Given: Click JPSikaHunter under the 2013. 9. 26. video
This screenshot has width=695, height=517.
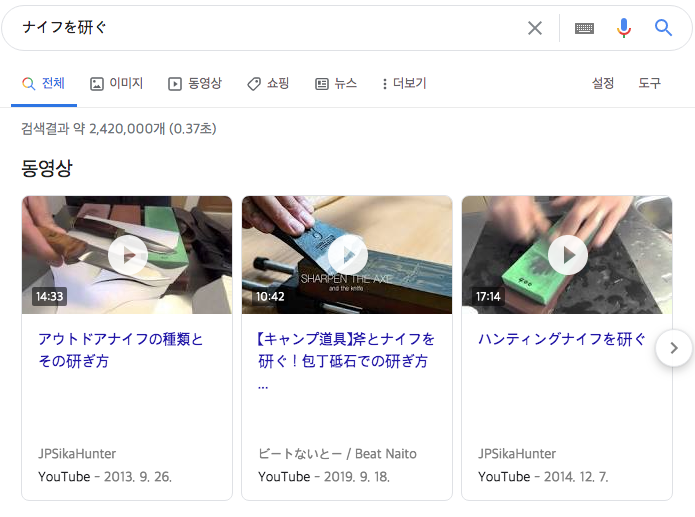Looking at the screenshot, I should [x=77, y=454].
